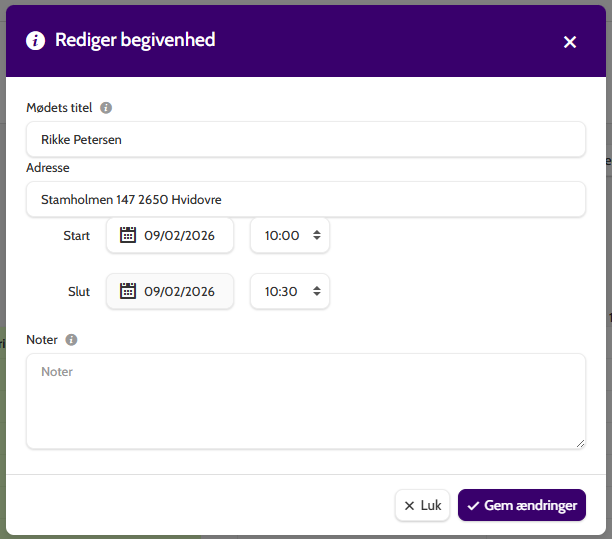Screen dimensions: 612x539
Task: Click the Slut time field 10:30
Action: 290,291
